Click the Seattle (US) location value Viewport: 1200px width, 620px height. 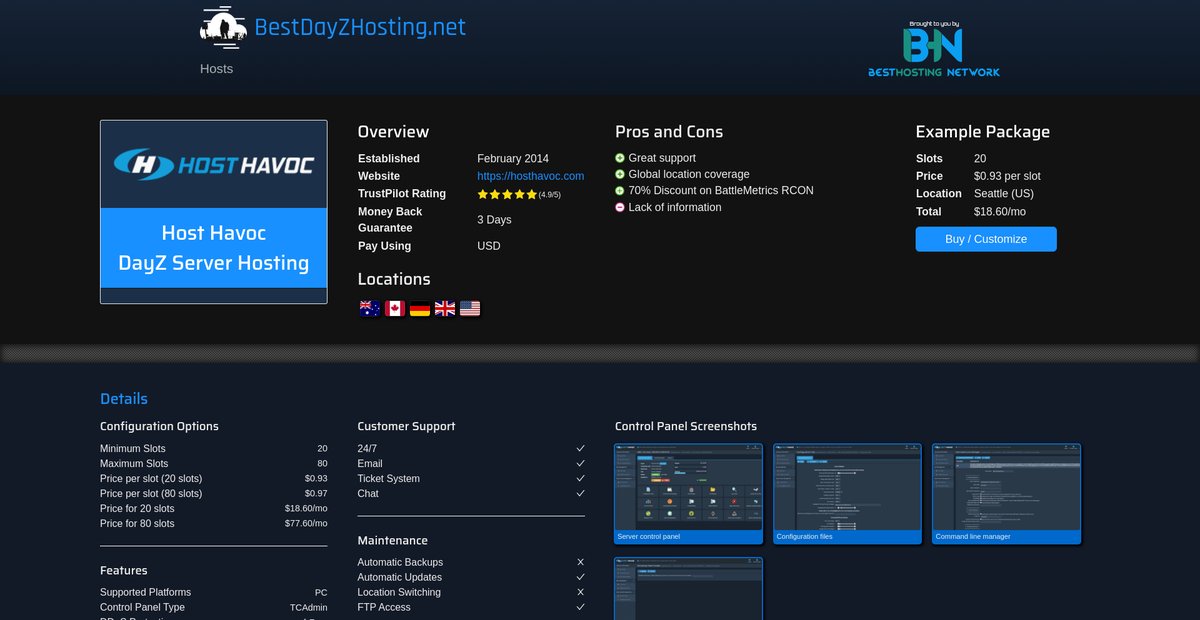[1004, 194]
